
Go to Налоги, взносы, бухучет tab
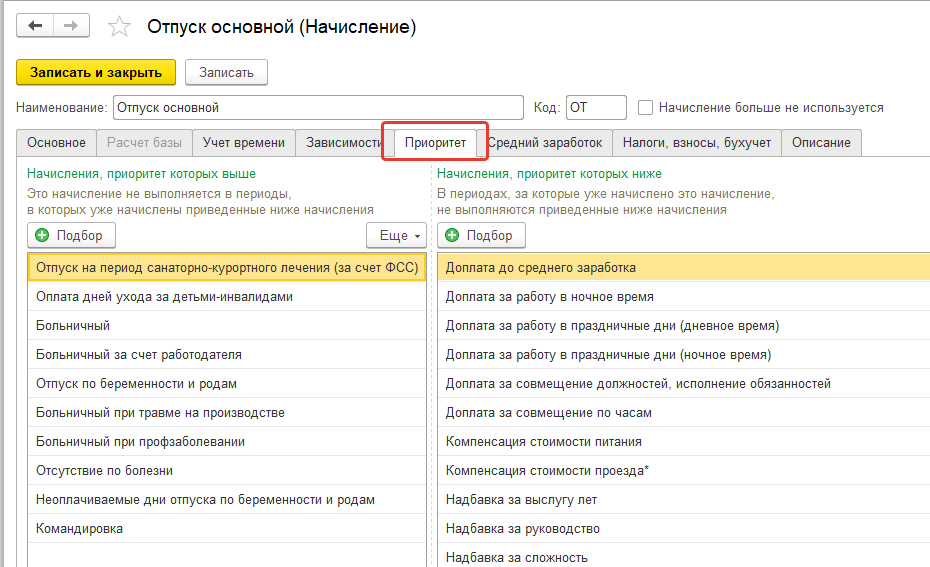click(696, 143)
